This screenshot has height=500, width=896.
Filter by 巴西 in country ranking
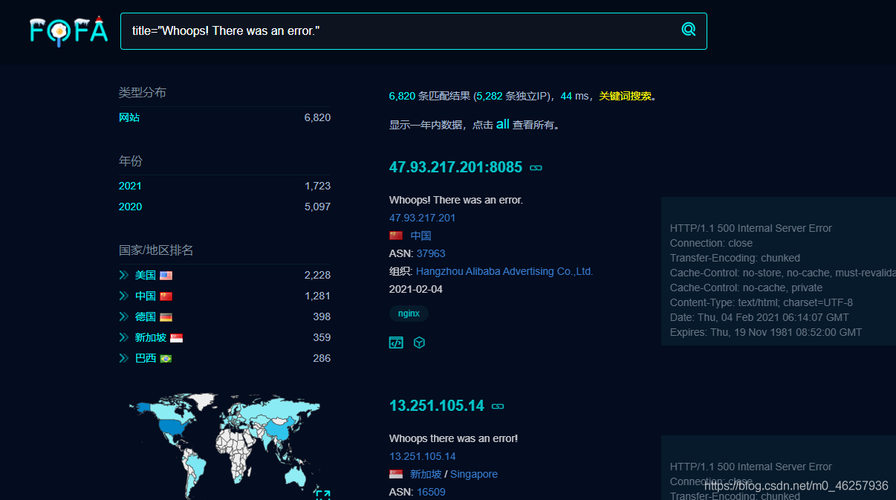pos(145,358)
